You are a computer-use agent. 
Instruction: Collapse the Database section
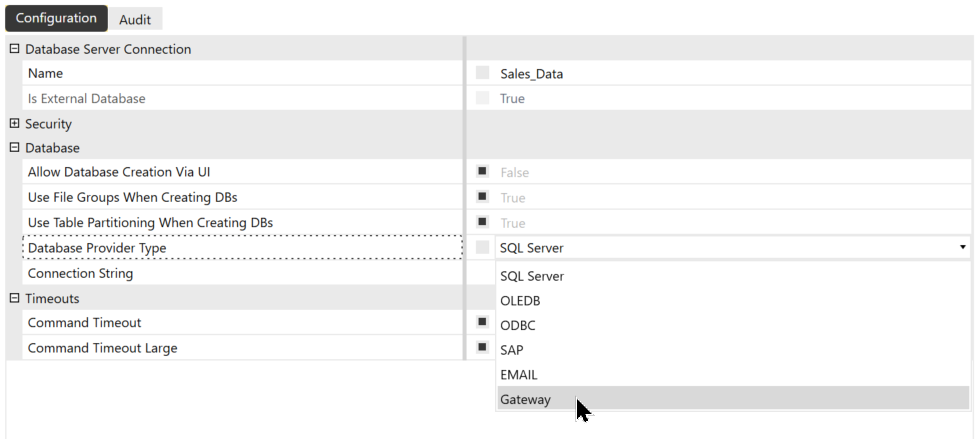coord(14,148)
